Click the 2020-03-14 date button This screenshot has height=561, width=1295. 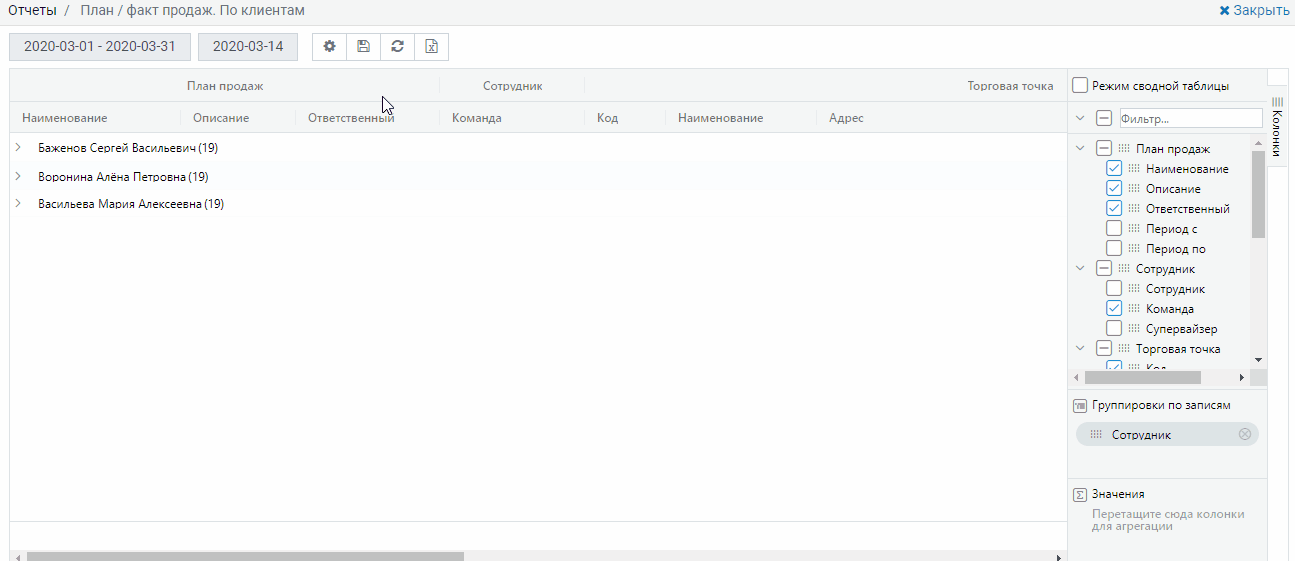click(248, 47)
